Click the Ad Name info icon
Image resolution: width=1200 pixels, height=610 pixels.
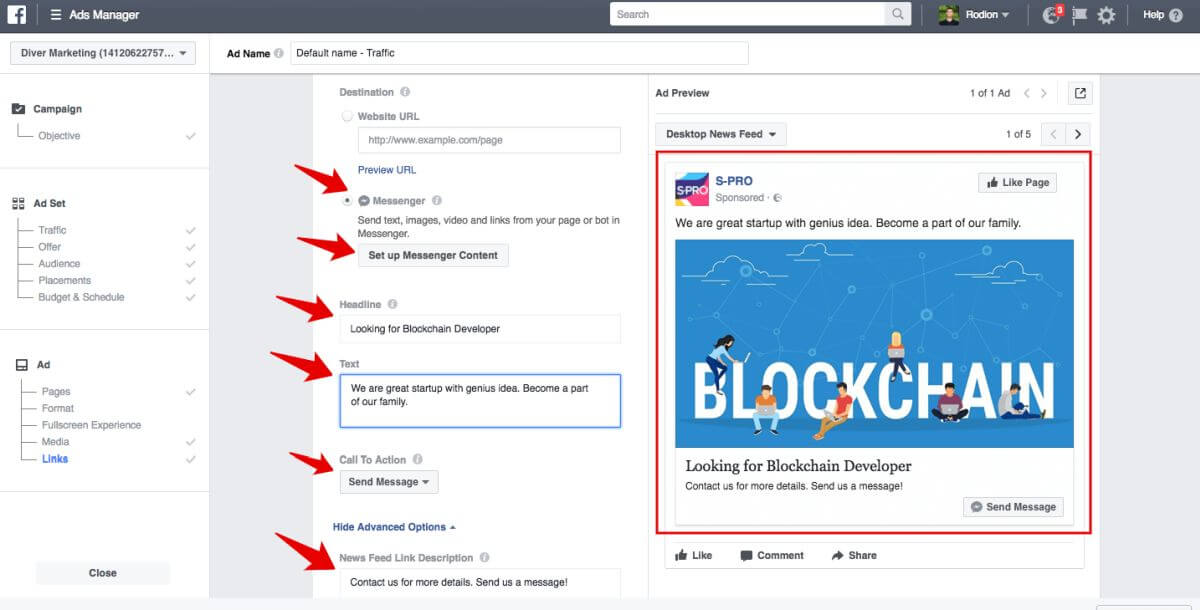(x=279, y=54)
